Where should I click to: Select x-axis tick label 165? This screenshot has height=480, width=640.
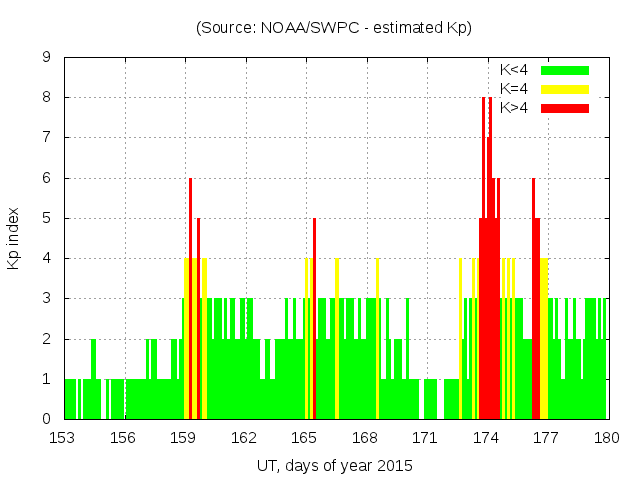click(304, 437)
